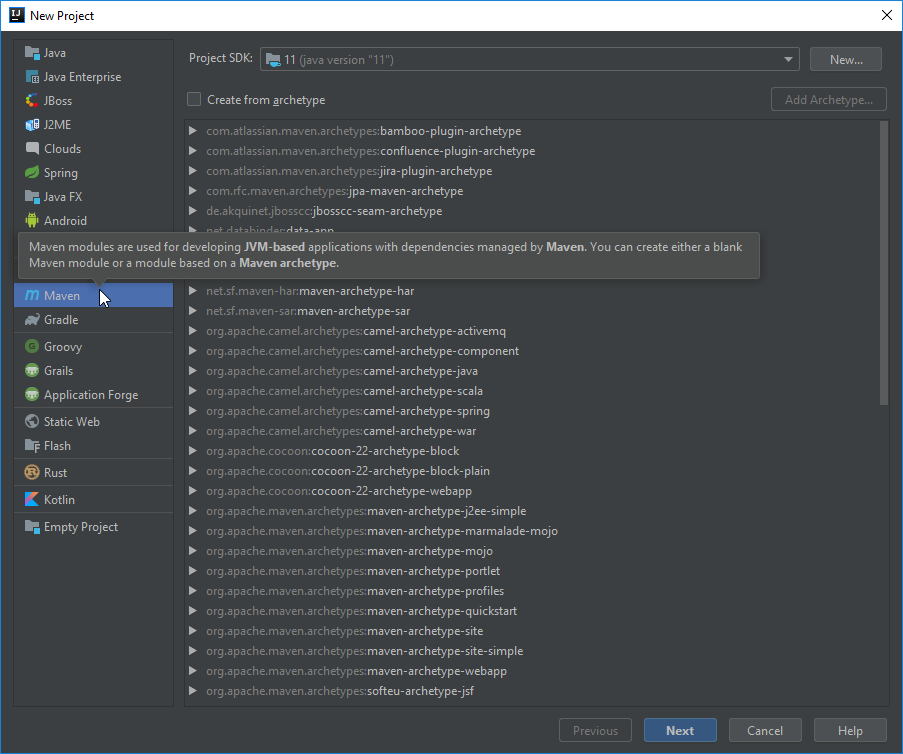
Task: Click the Android robot icon
Action: pyautogui.click(x=32, y=221)
